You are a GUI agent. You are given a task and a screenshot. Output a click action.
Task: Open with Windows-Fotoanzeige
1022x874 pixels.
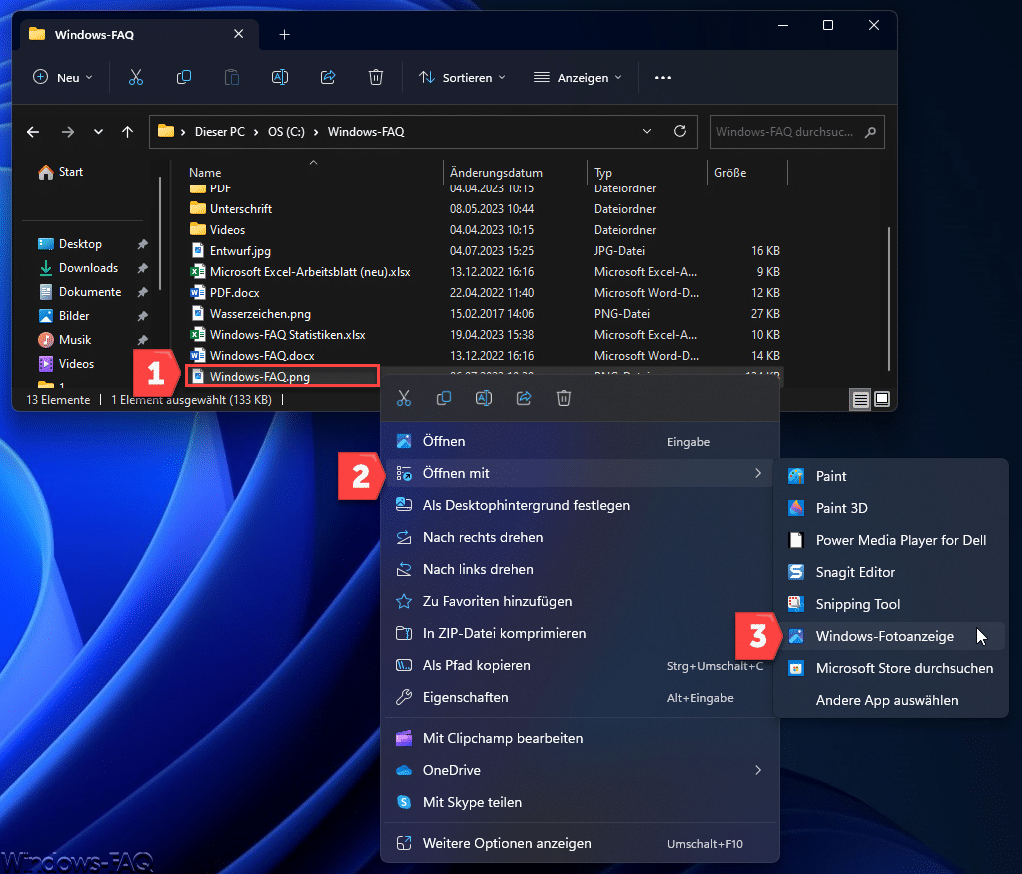tap(890, 636)
